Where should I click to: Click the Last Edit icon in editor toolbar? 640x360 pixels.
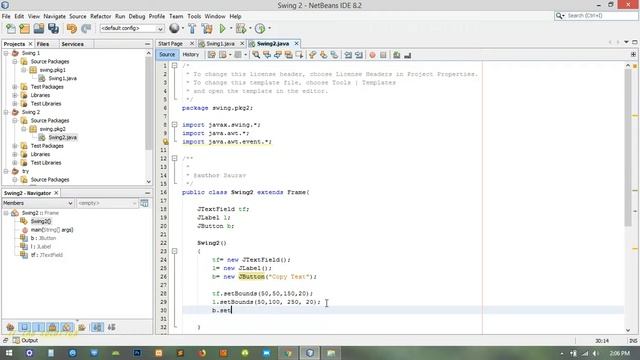click(211, 55)
